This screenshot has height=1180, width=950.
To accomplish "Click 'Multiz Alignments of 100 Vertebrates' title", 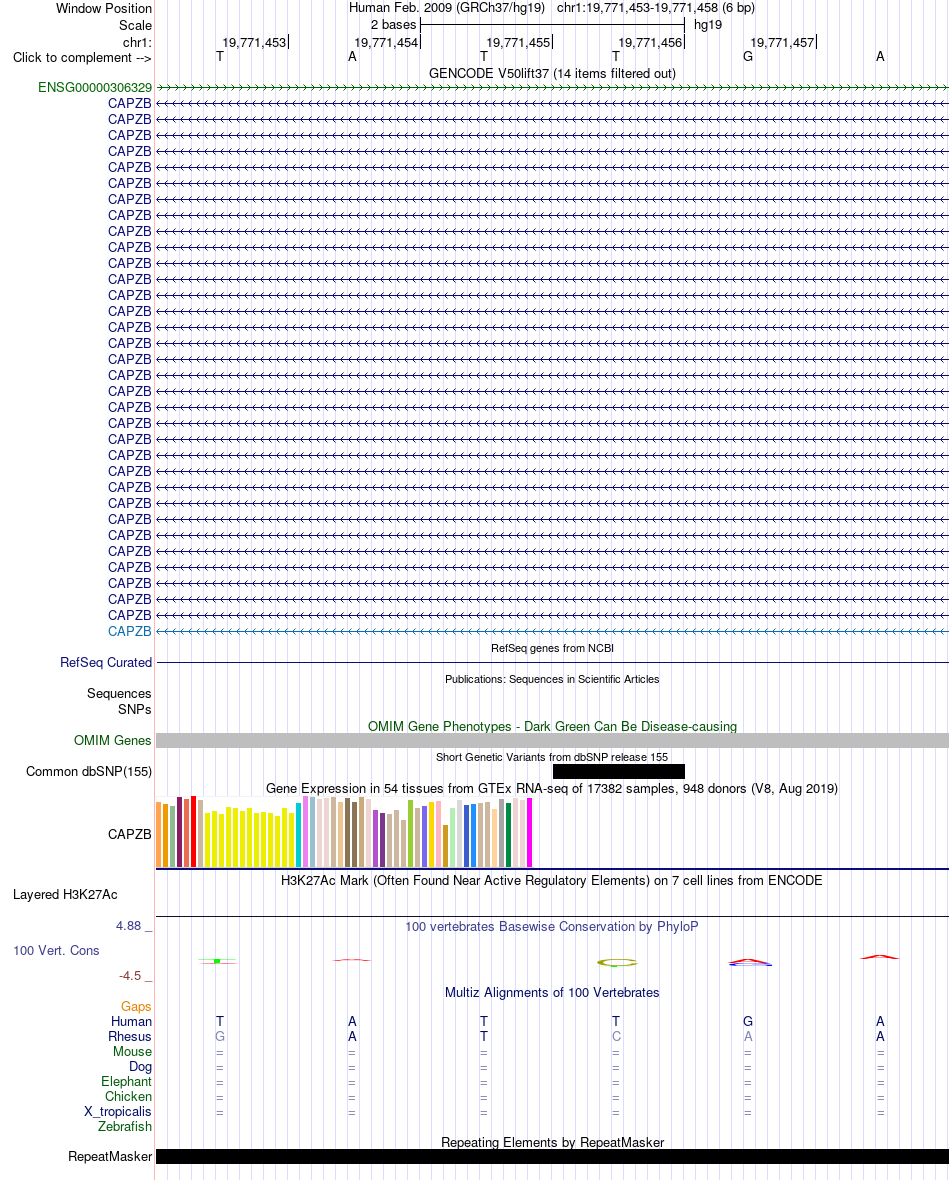I will click(552, 993).
